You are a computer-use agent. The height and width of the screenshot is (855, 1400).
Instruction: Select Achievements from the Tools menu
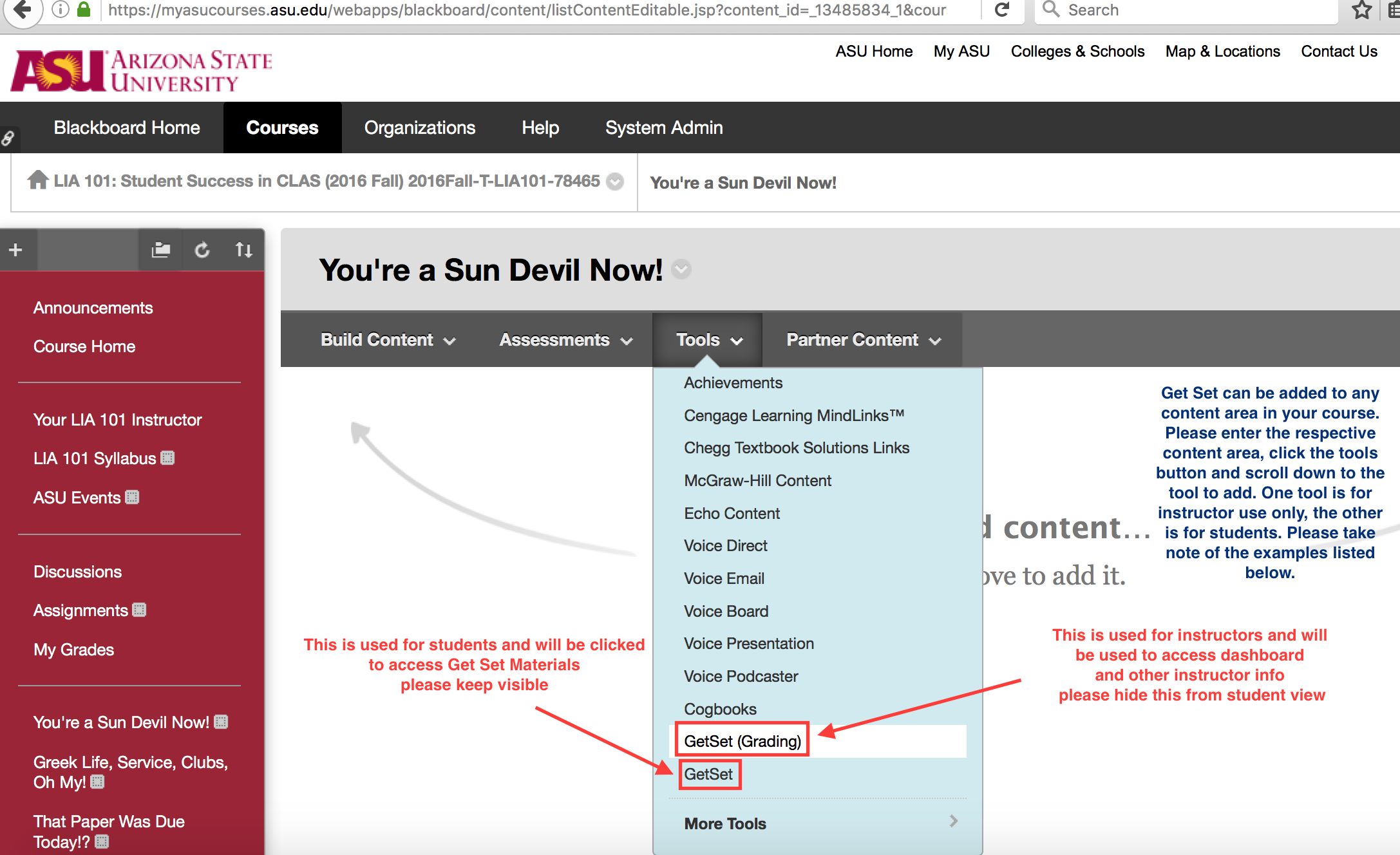[x=733, y=383]
